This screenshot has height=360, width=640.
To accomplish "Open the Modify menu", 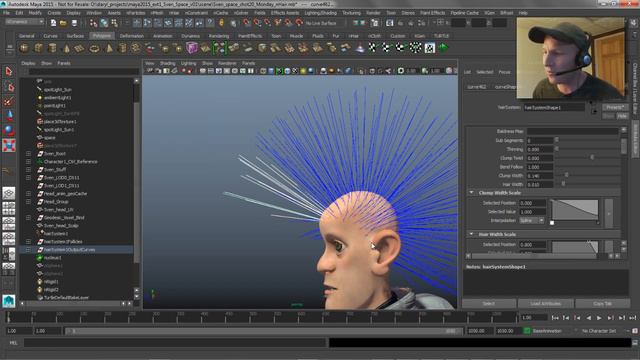I will [35, 13].
